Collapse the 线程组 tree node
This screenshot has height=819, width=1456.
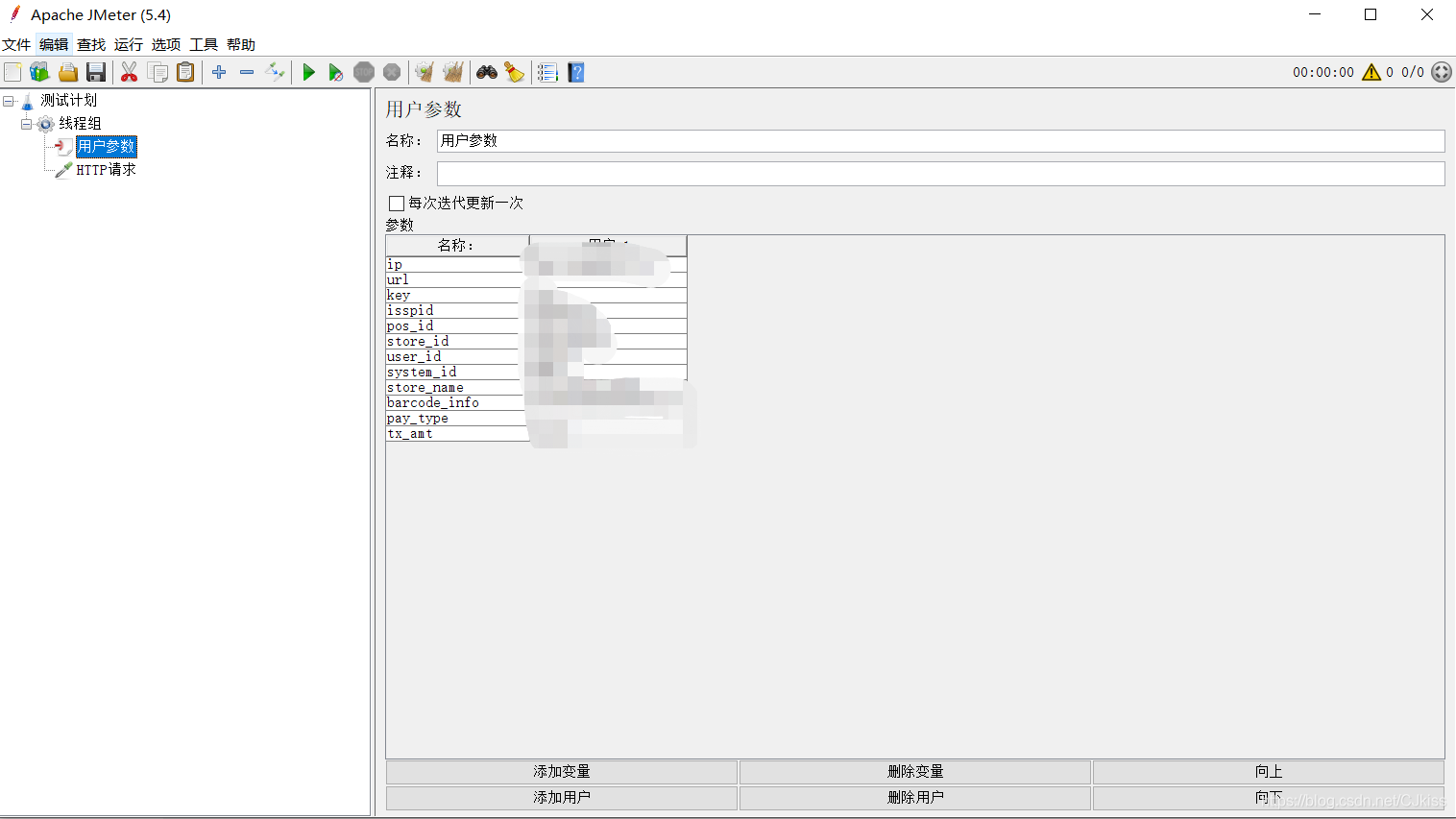coord(27,124)
